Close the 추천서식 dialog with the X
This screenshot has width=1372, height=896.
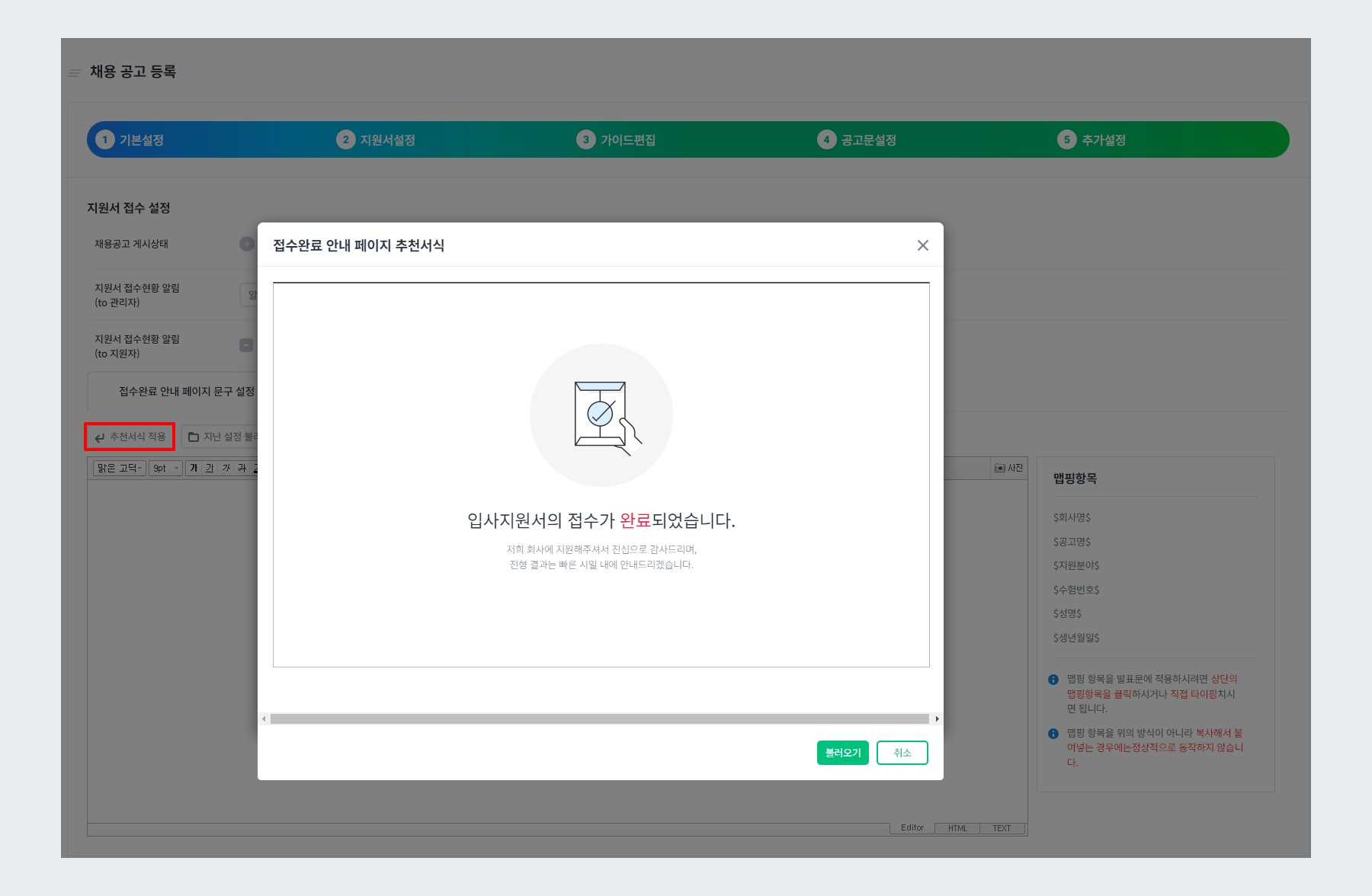click(x=922, y=245)
